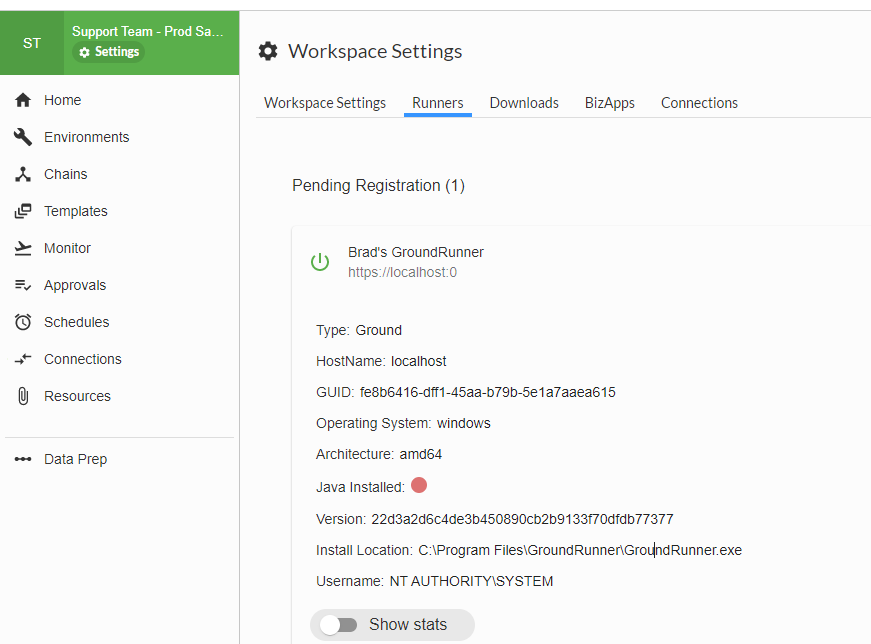Click the https://localhost:0 runner link
This screenshot has height=644, width=871.
[402, 272]
